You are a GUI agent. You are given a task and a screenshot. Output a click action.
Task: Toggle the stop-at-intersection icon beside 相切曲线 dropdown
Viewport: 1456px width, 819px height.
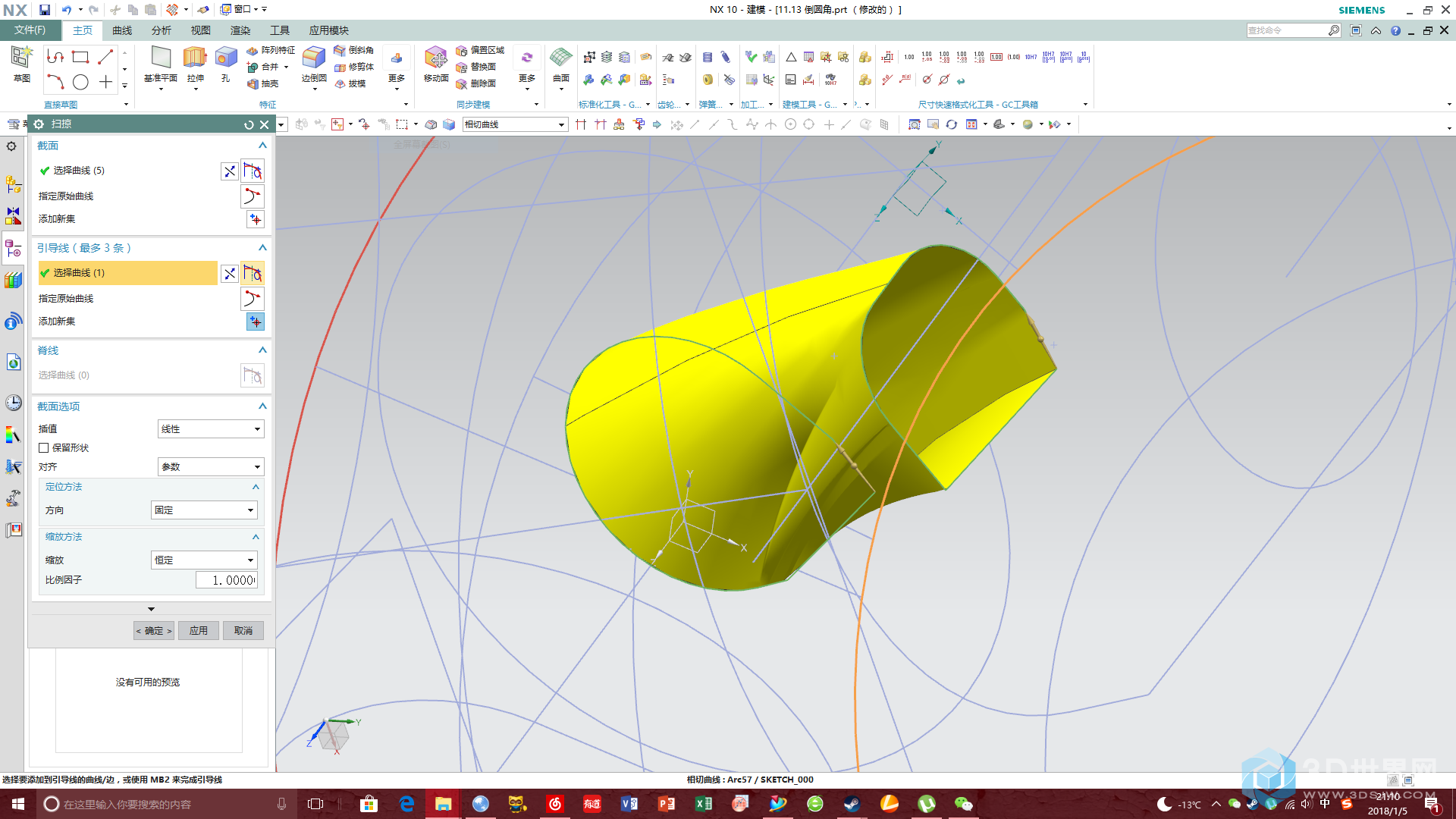tap(581, 124)
